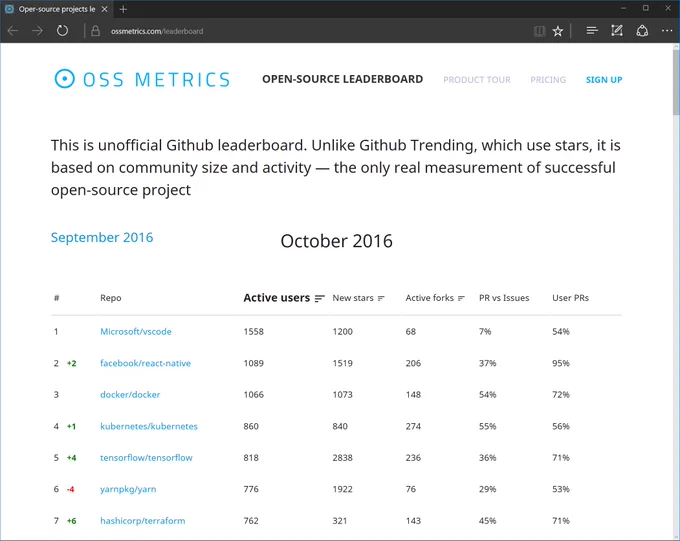Open browser More actions menu
Viewport: 680px width, 541px height.
point(667,31)
